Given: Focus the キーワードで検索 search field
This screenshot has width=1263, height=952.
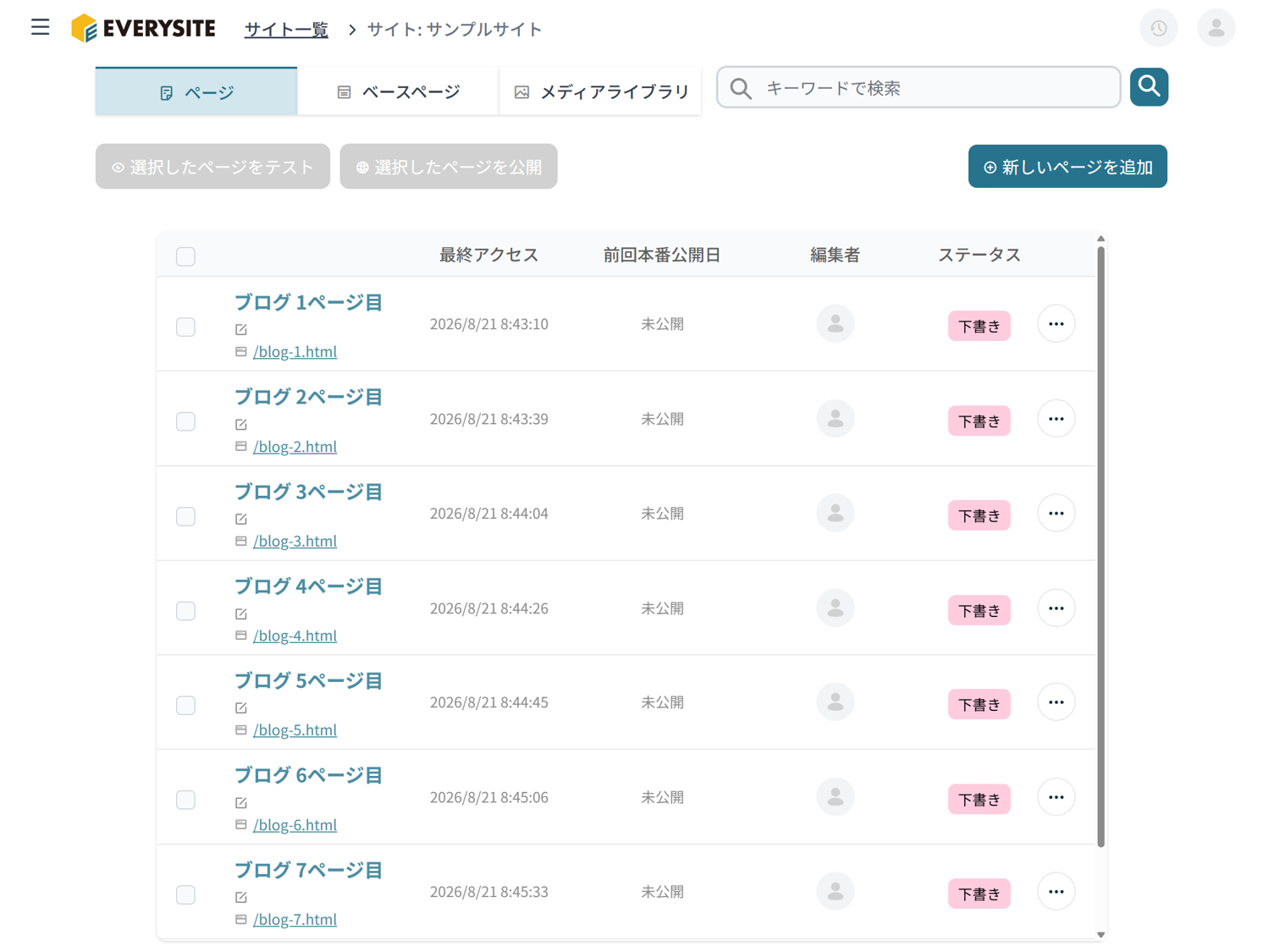Looking at the screenshot, I should click(918, 87).
